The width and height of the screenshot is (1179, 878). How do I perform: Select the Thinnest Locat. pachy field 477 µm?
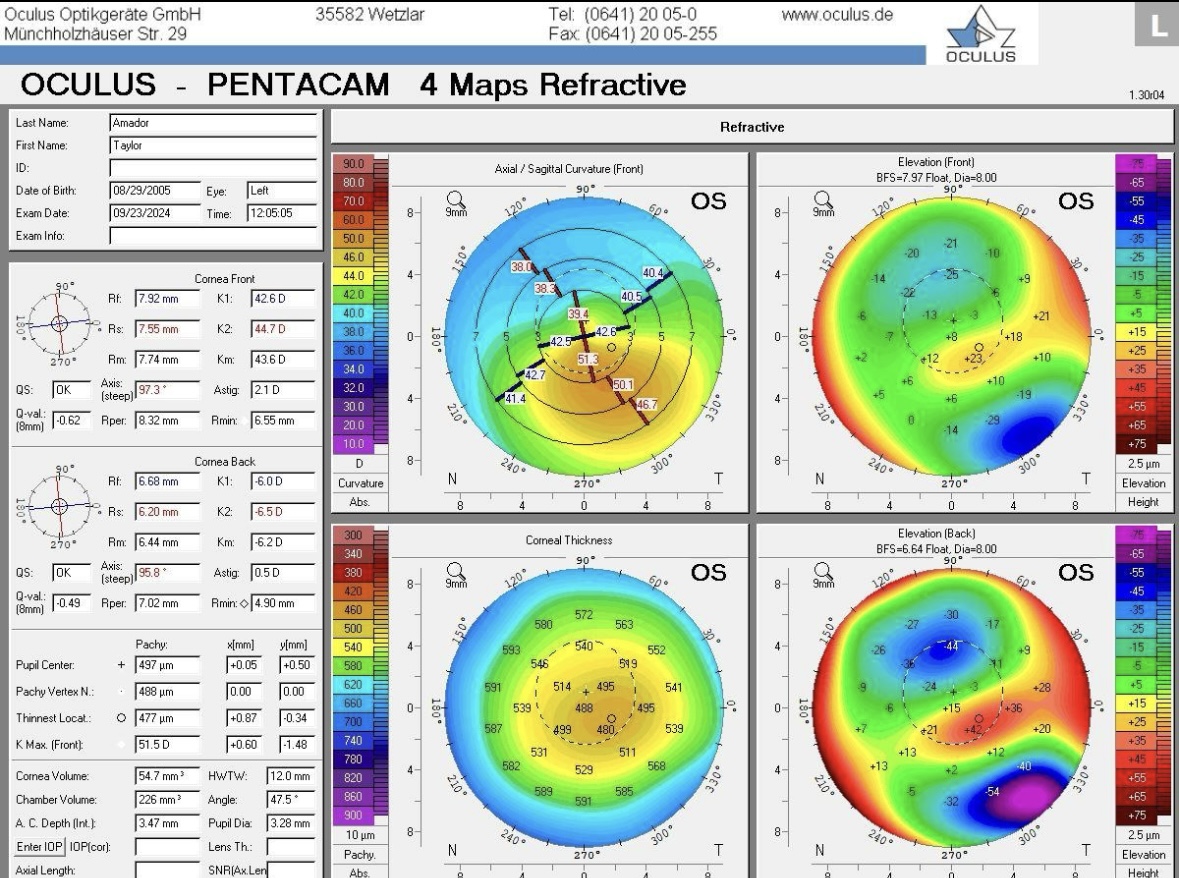point(168,718)
